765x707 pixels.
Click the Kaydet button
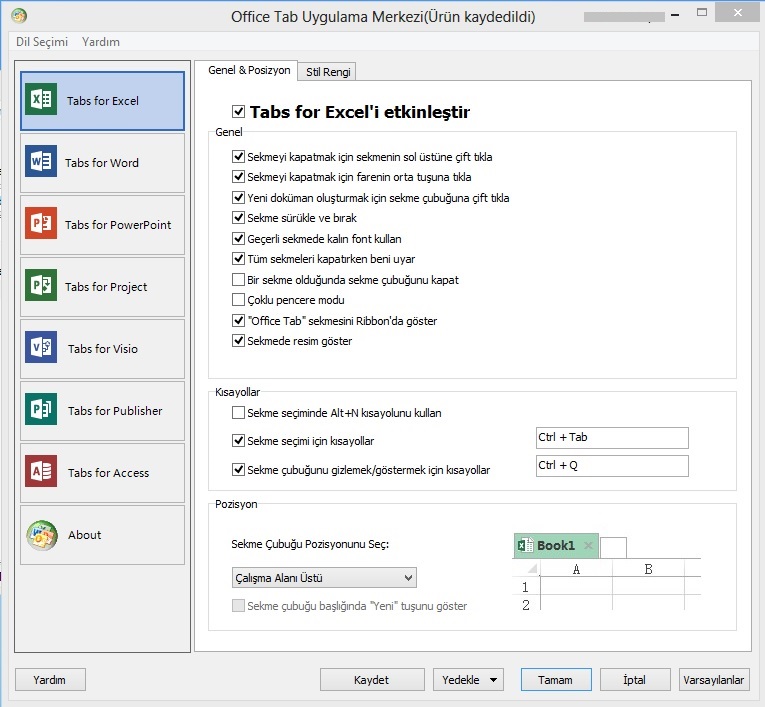coord(371,680)
